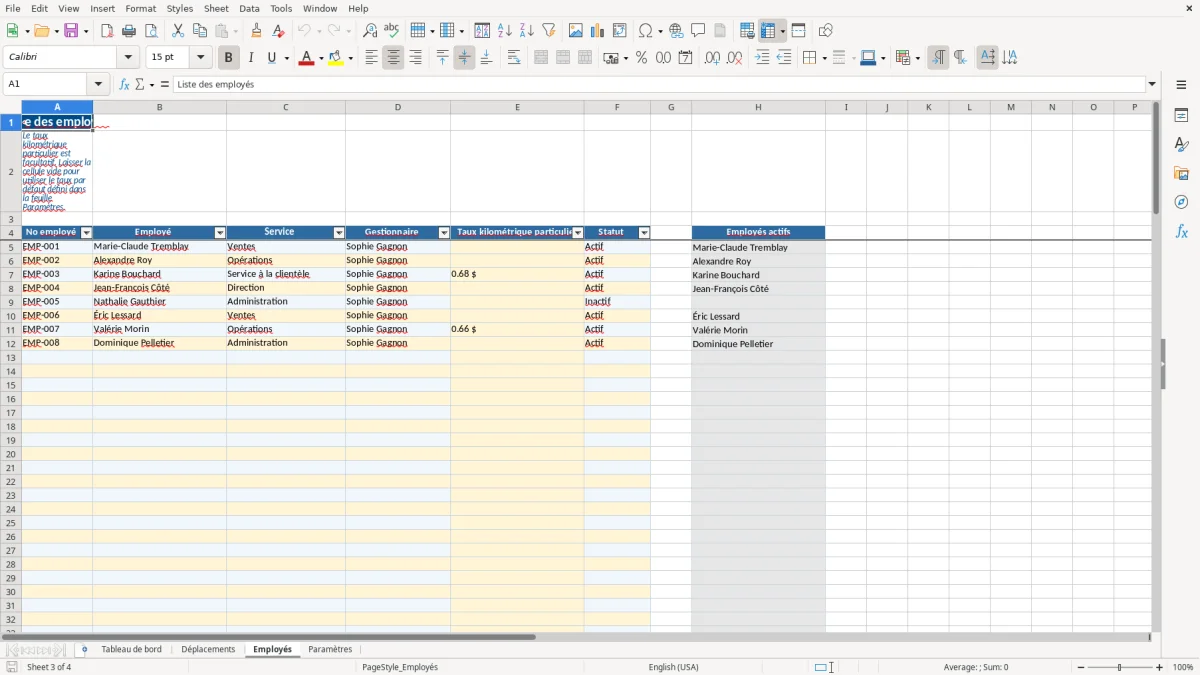
Task: Click into the formula input line
Action: pyautogui.click(x=658, y=85)
